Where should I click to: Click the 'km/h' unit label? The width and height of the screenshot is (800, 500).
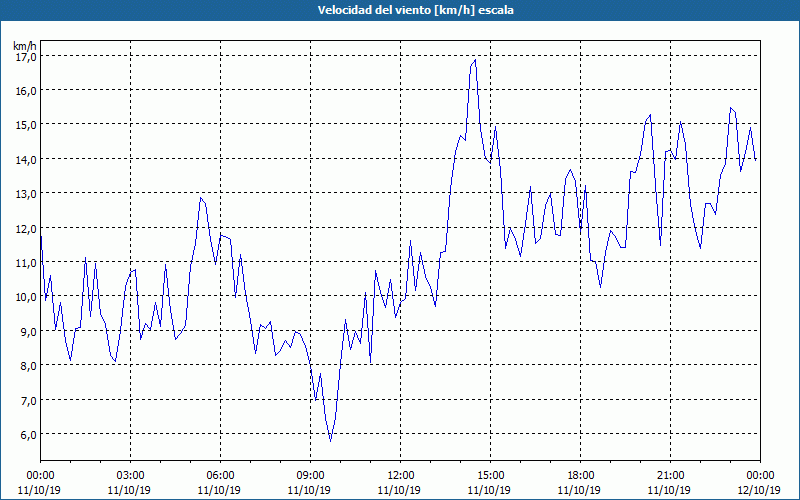[x=25, y=46]
